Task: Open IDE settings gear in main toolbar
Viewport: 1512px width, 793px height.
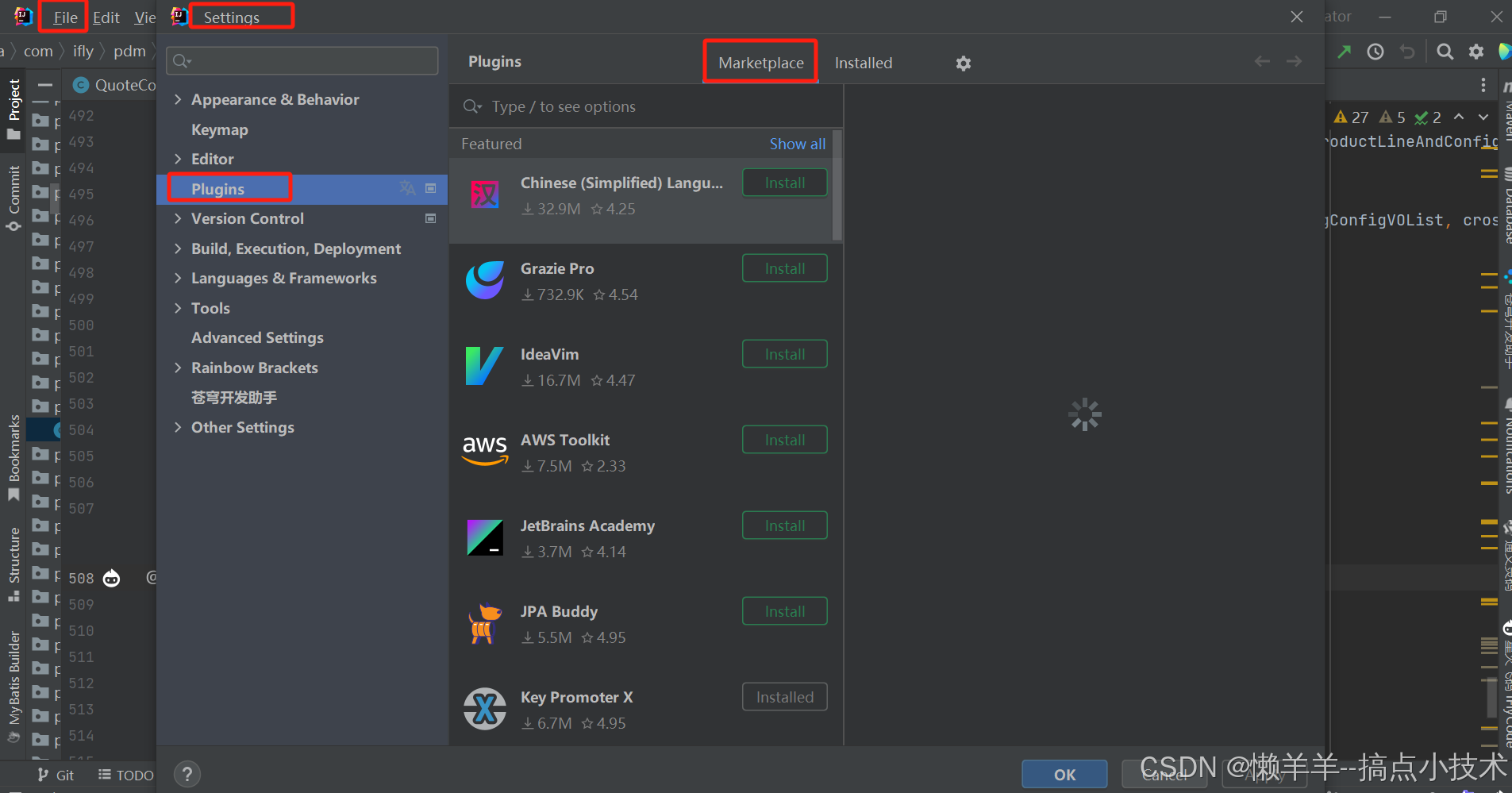Action: pyautogui.click(x=1476, y=52)
